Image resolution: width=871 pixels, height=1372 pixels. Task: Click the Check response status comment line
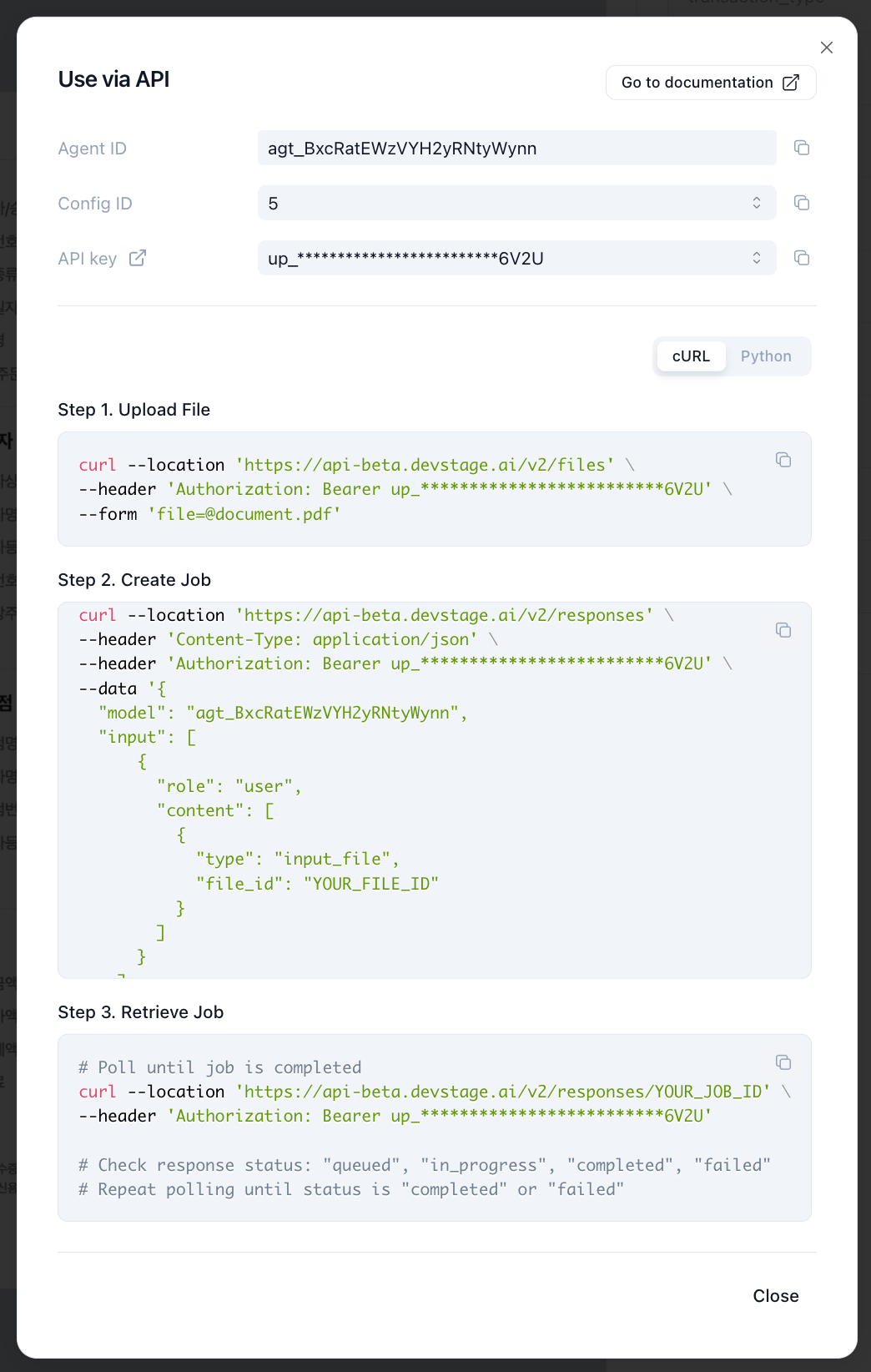pos(425,1165)
